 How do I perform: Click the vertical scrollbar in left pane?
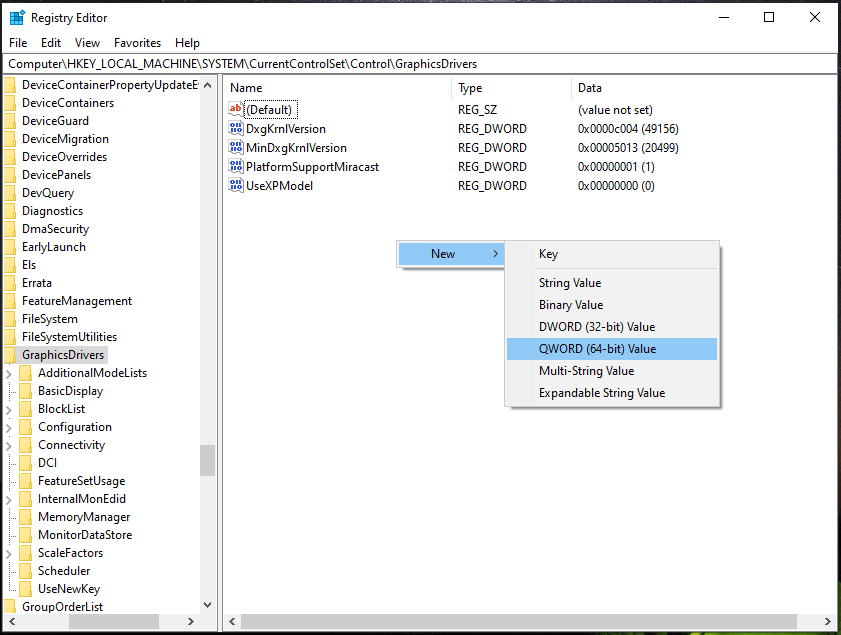click(x=207, y=460)
